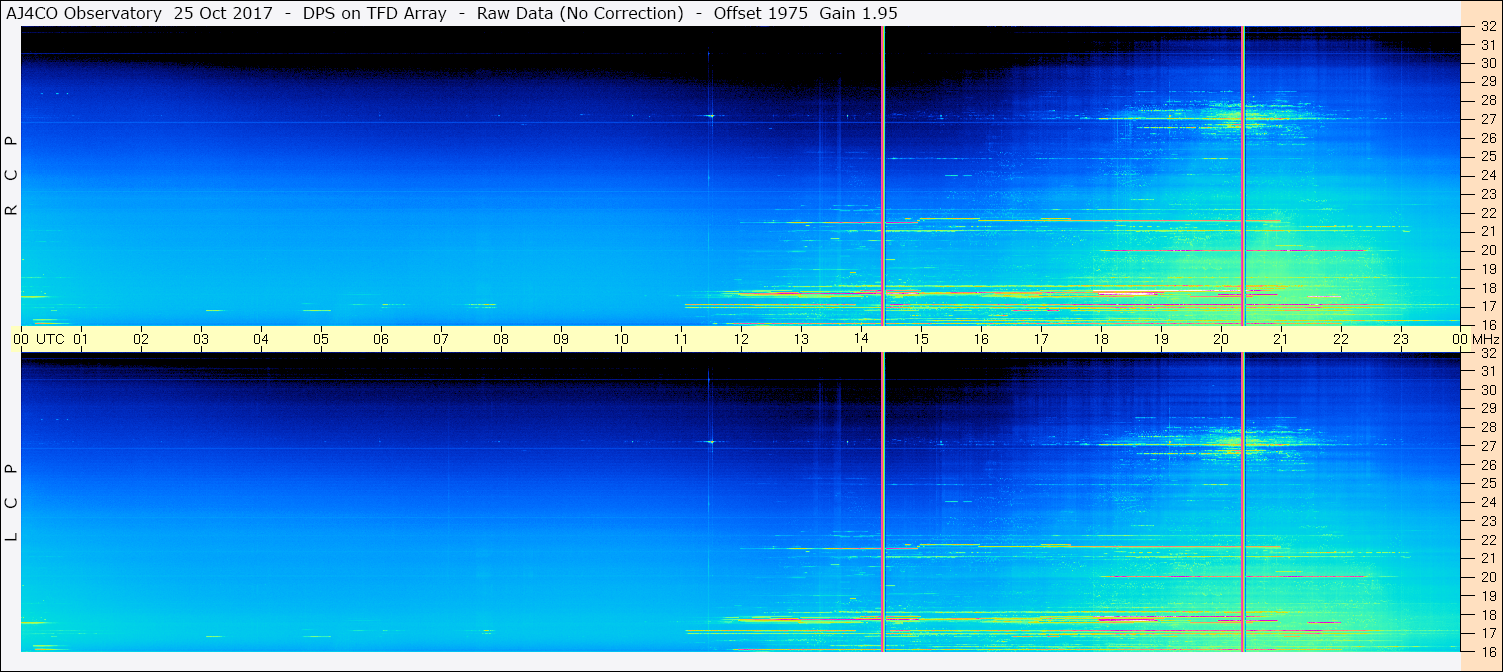Click the "L C P" panel label
This screenshot has width=1503, height=672.
coord(12,503)
